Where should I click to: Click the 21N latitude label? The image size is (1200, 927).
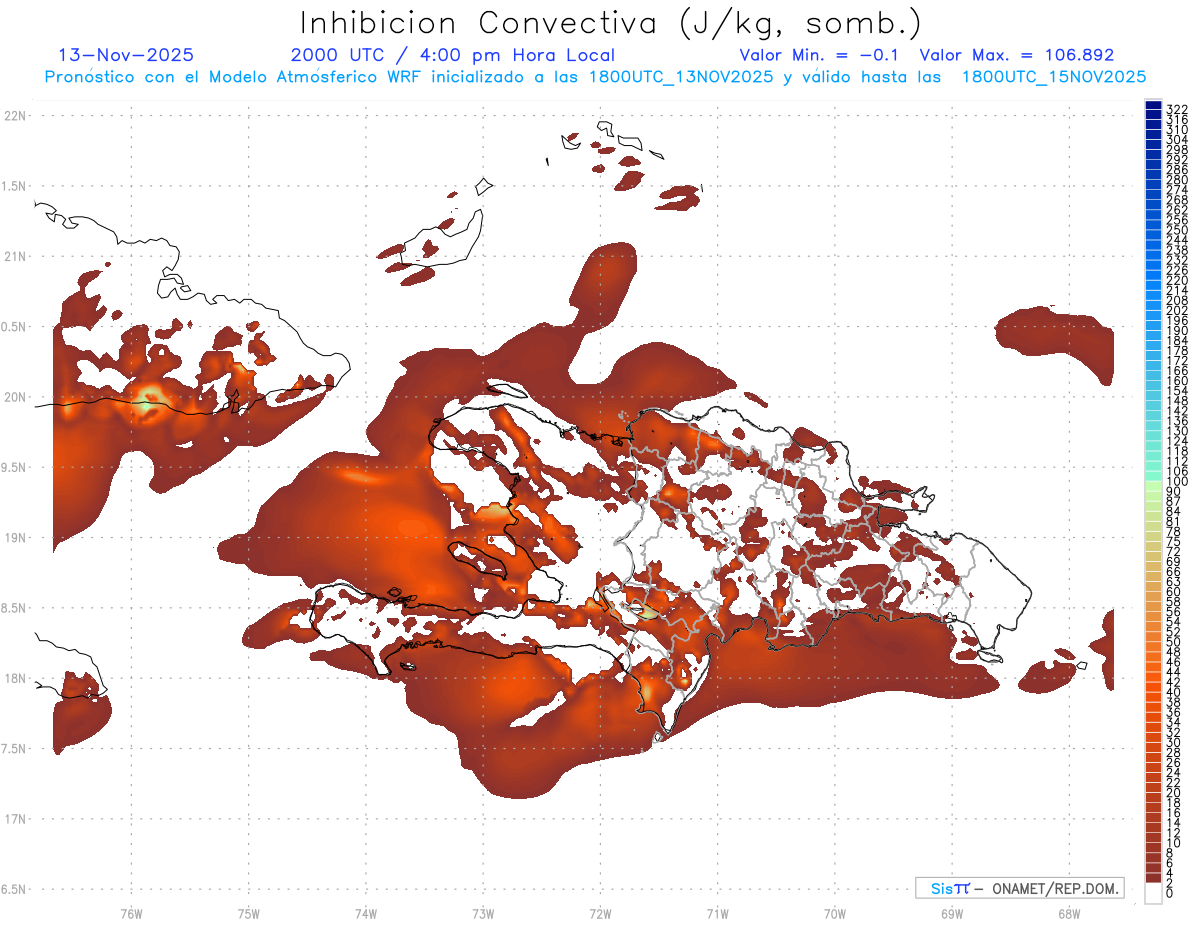coord(15,256)
